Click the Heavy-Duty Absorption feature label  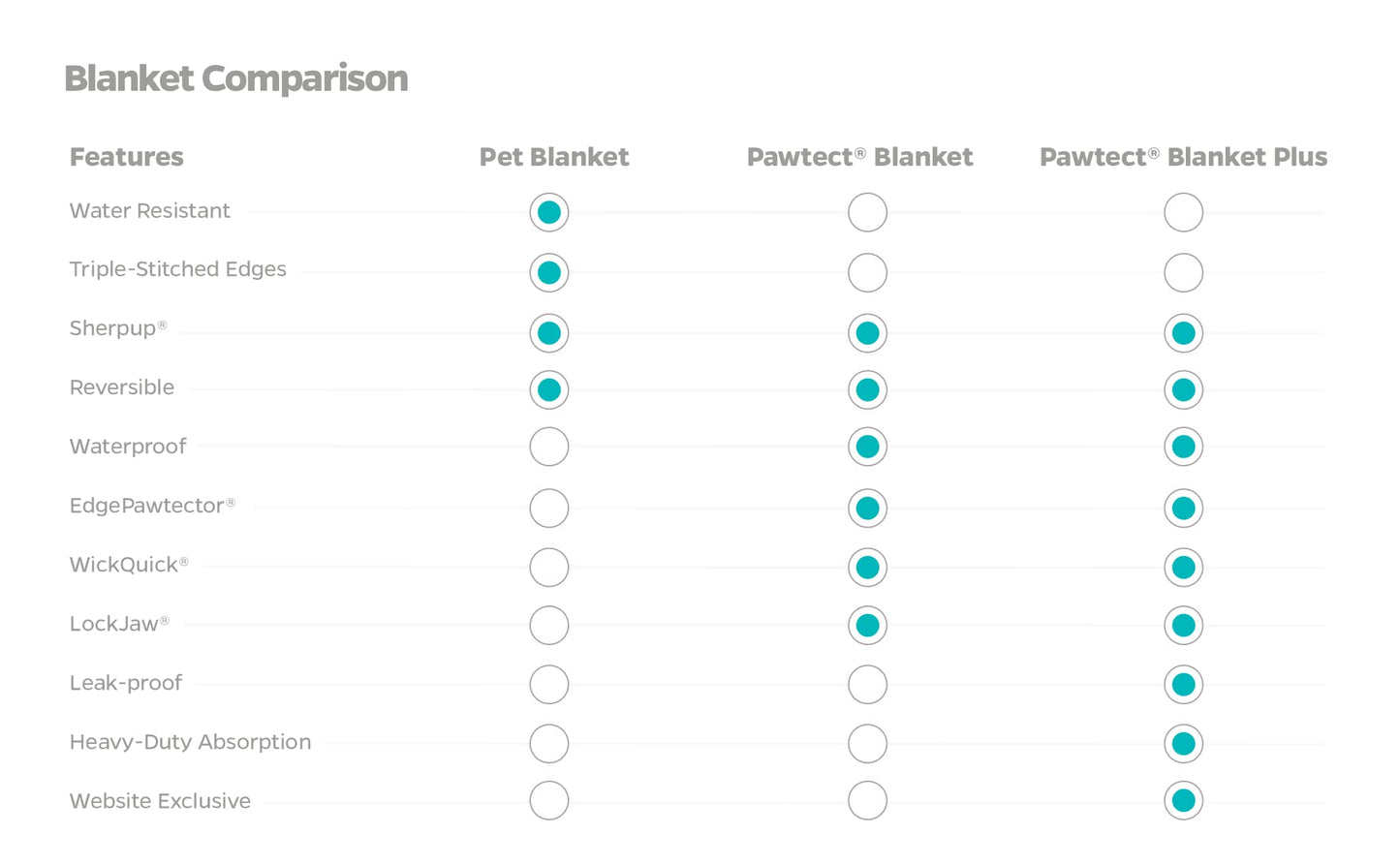(x=190, y=742)
